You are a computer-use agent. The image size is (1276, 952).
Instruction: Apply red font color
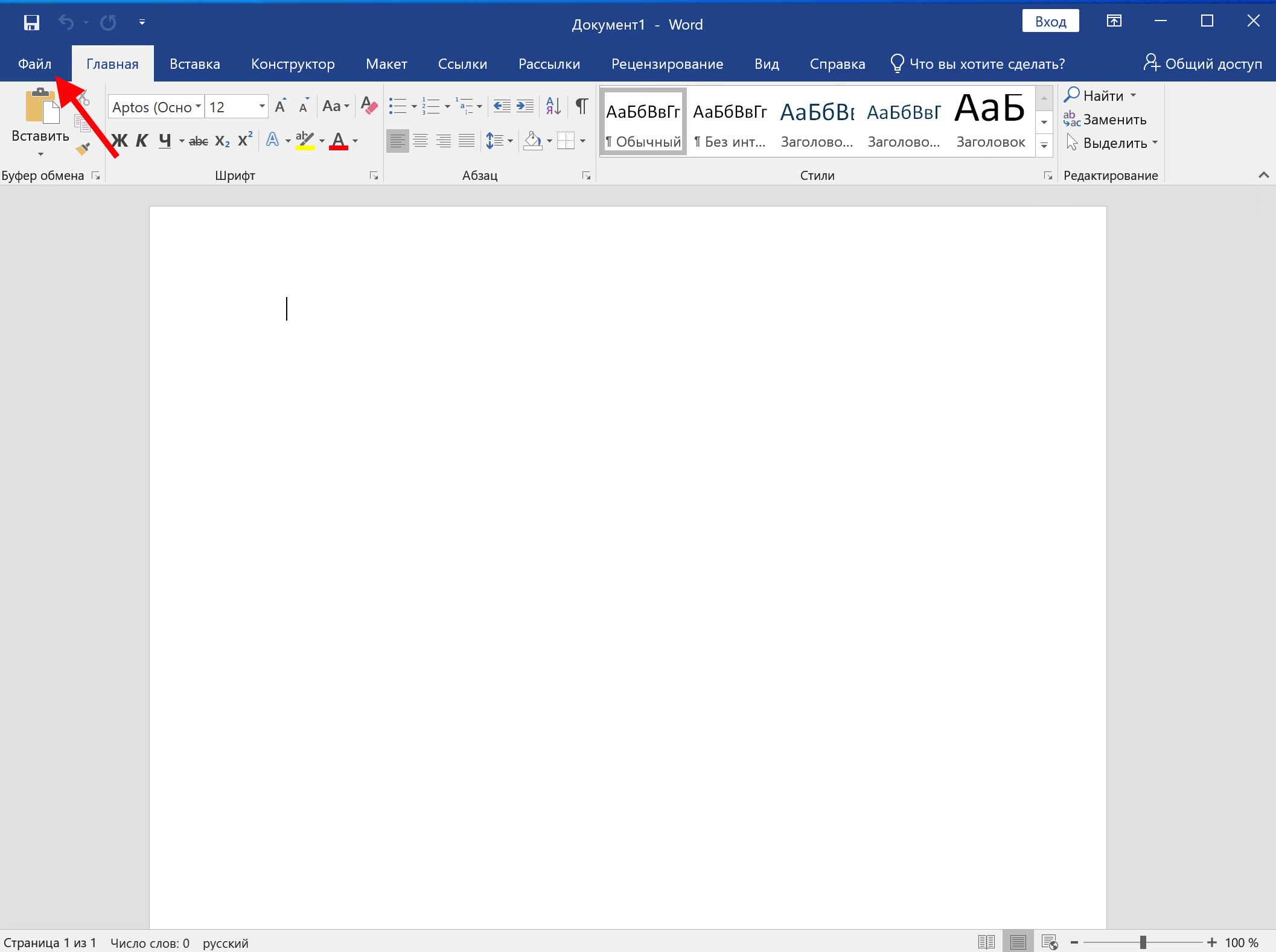click(339, 140)
